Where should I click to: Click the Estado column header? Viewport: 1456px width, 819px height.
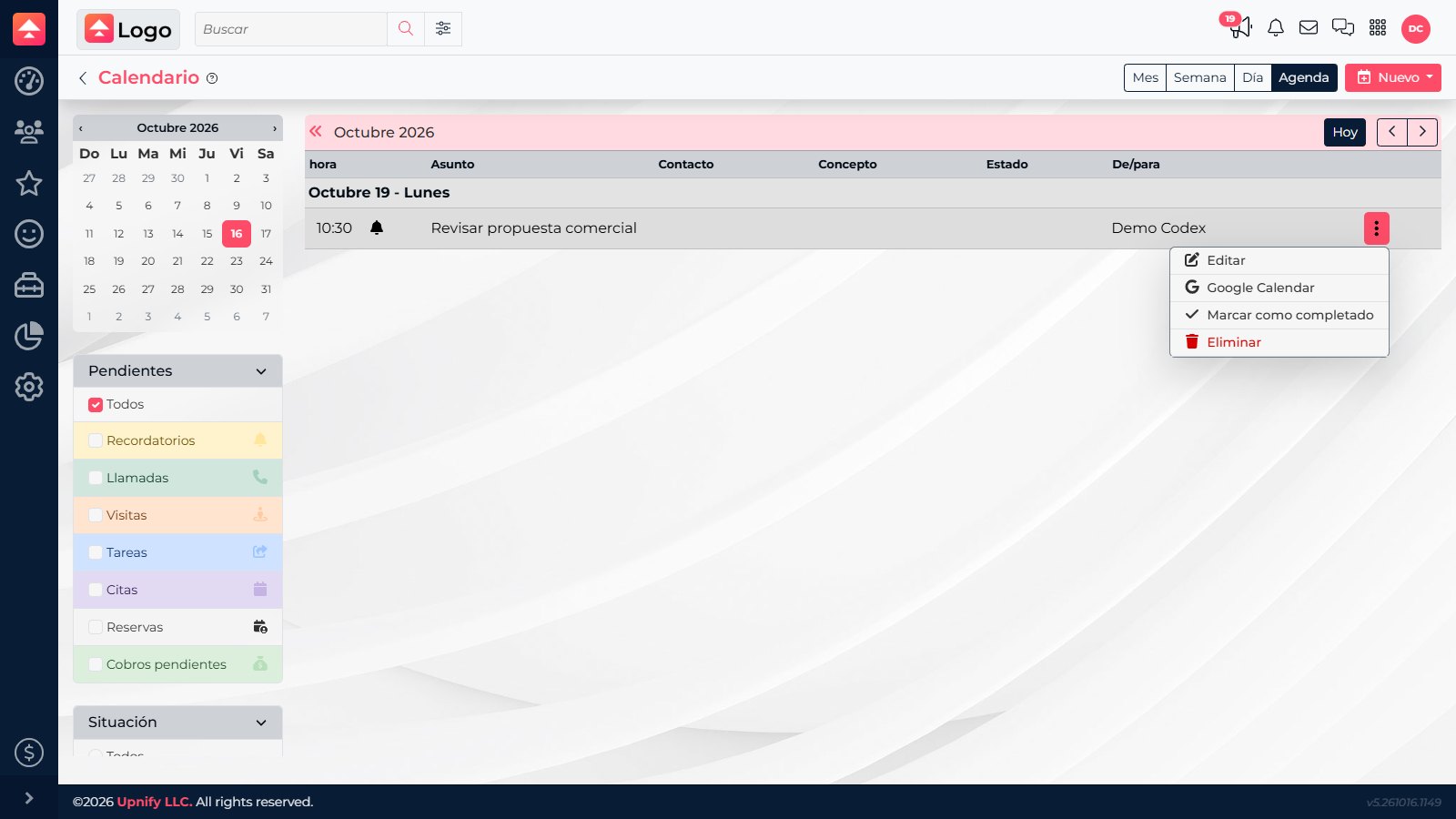[1007, 165]
